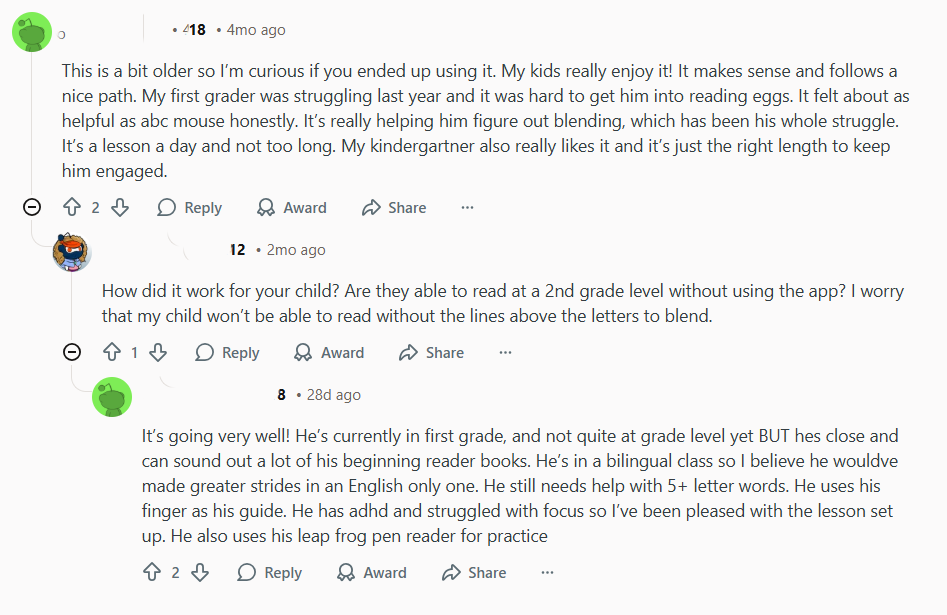Downvote the first comment about reading eggs
This screenshot has width=947, height=615.
pos(120,208)
